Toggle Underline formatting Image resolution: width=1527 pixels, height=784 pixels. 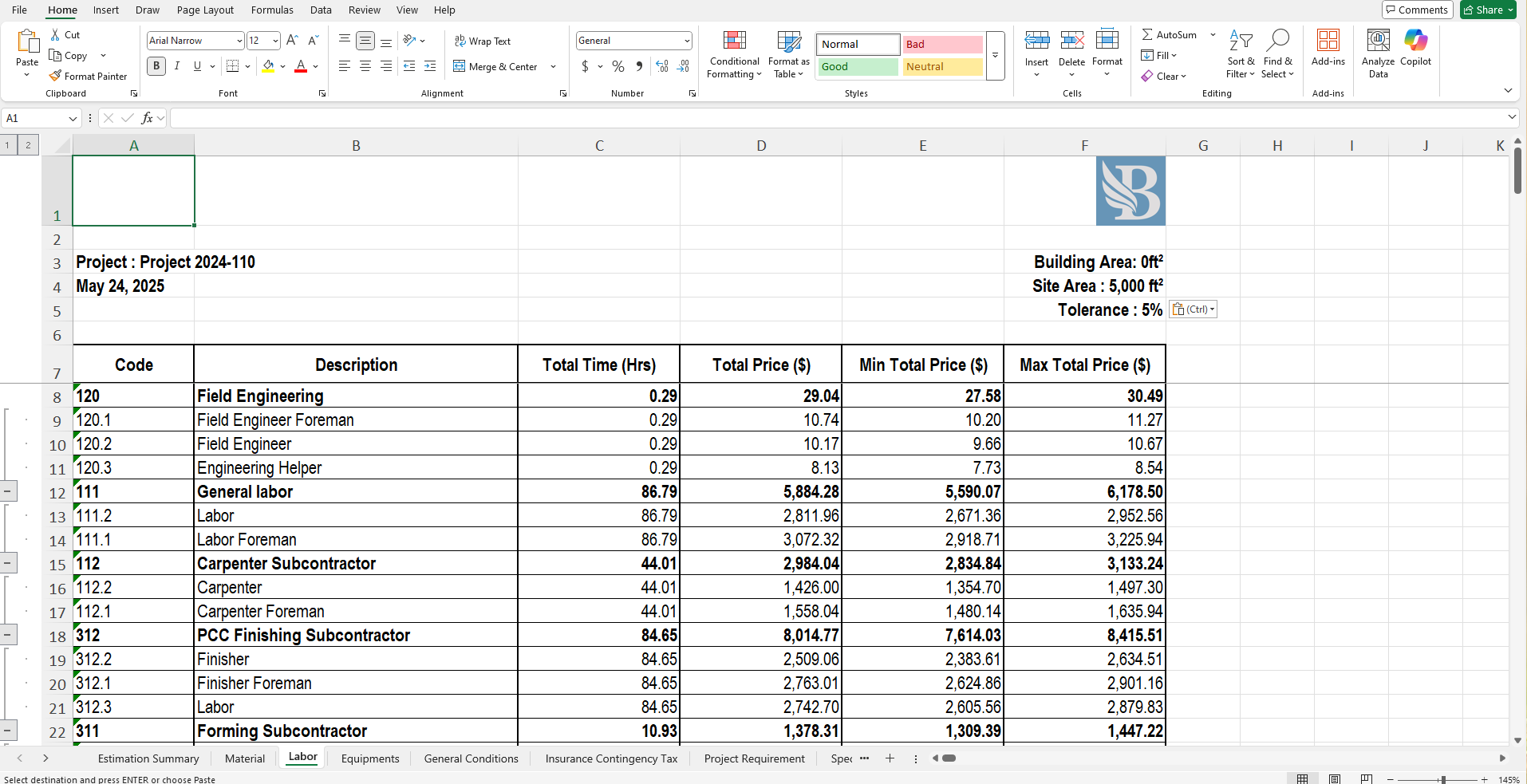pyautogui.click(x=197, y=66)
